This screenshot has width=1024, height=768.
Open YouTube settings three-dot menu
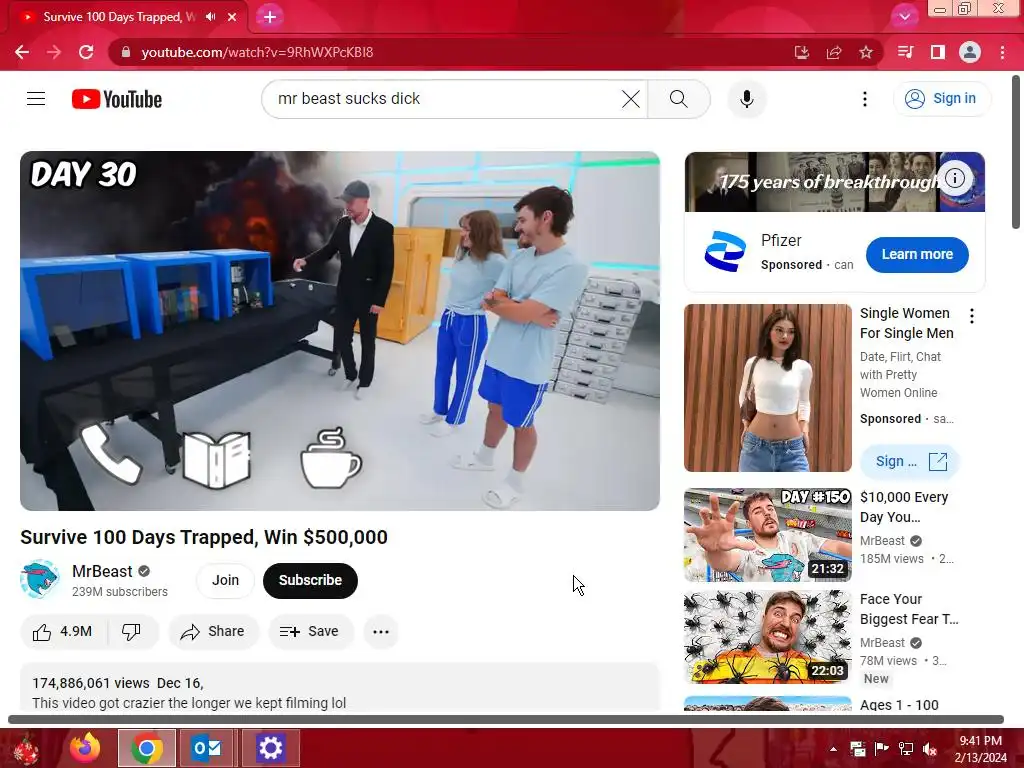tap(865, 99)
